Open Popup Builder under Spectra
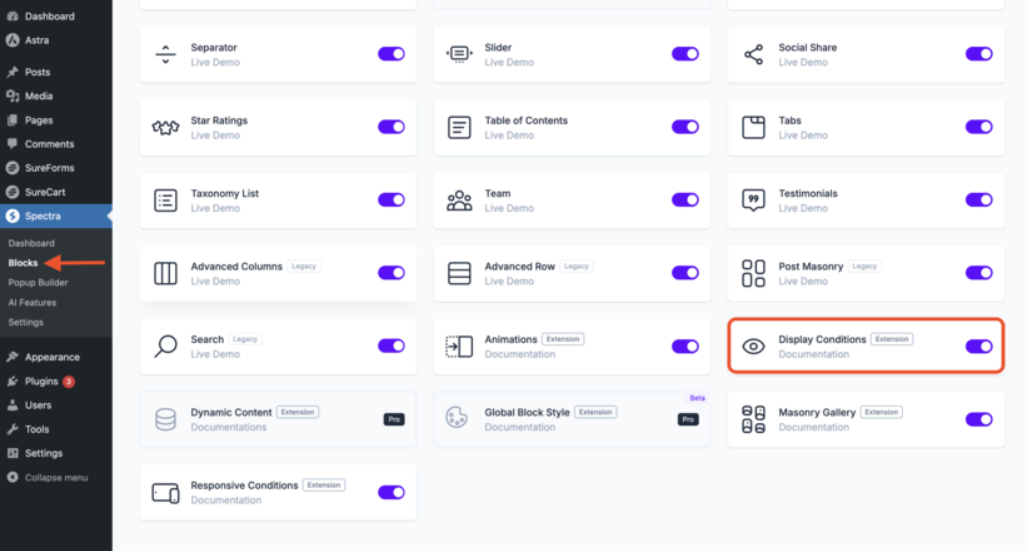The image size is (1028, 551). (x=38, y=283)
